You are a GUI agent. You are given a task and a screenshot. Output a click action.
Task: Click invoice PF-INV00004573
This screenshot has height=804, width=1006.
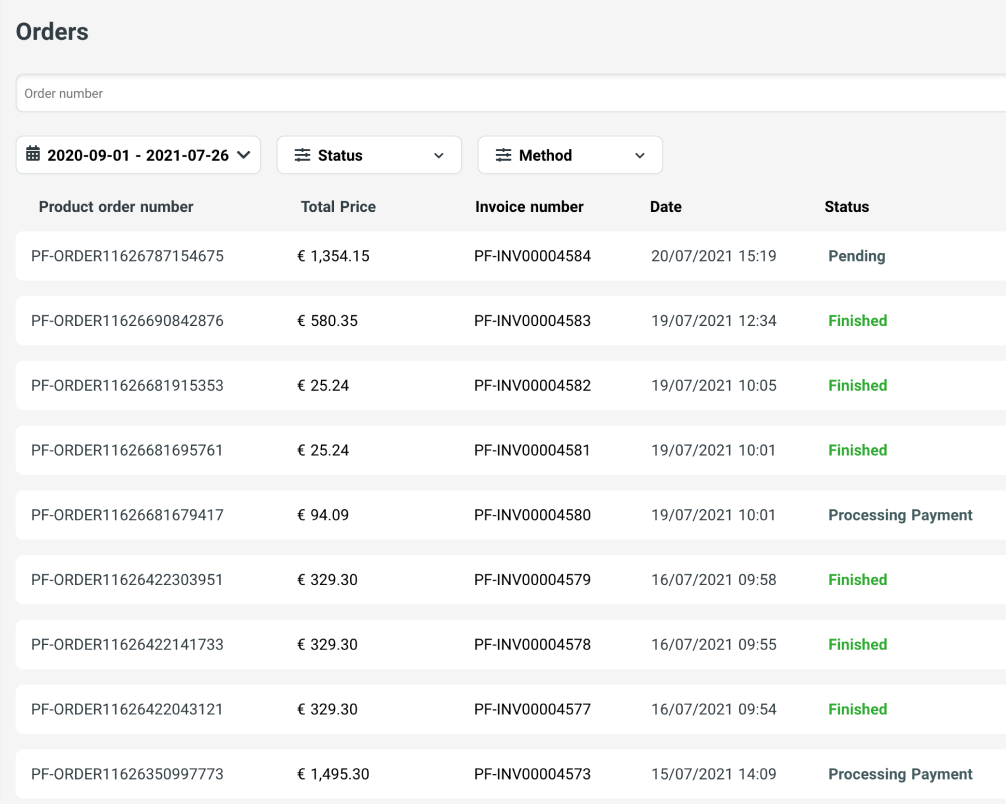[x=533, y=774]
